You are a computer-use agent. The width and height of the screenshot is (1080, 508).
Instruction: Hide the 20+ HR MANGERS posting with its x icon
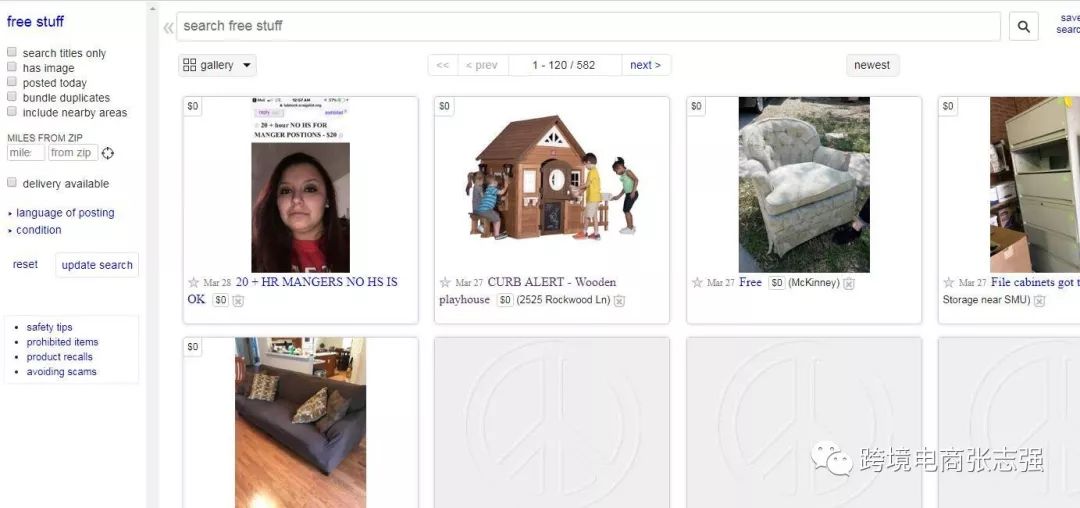coord(238,300)
